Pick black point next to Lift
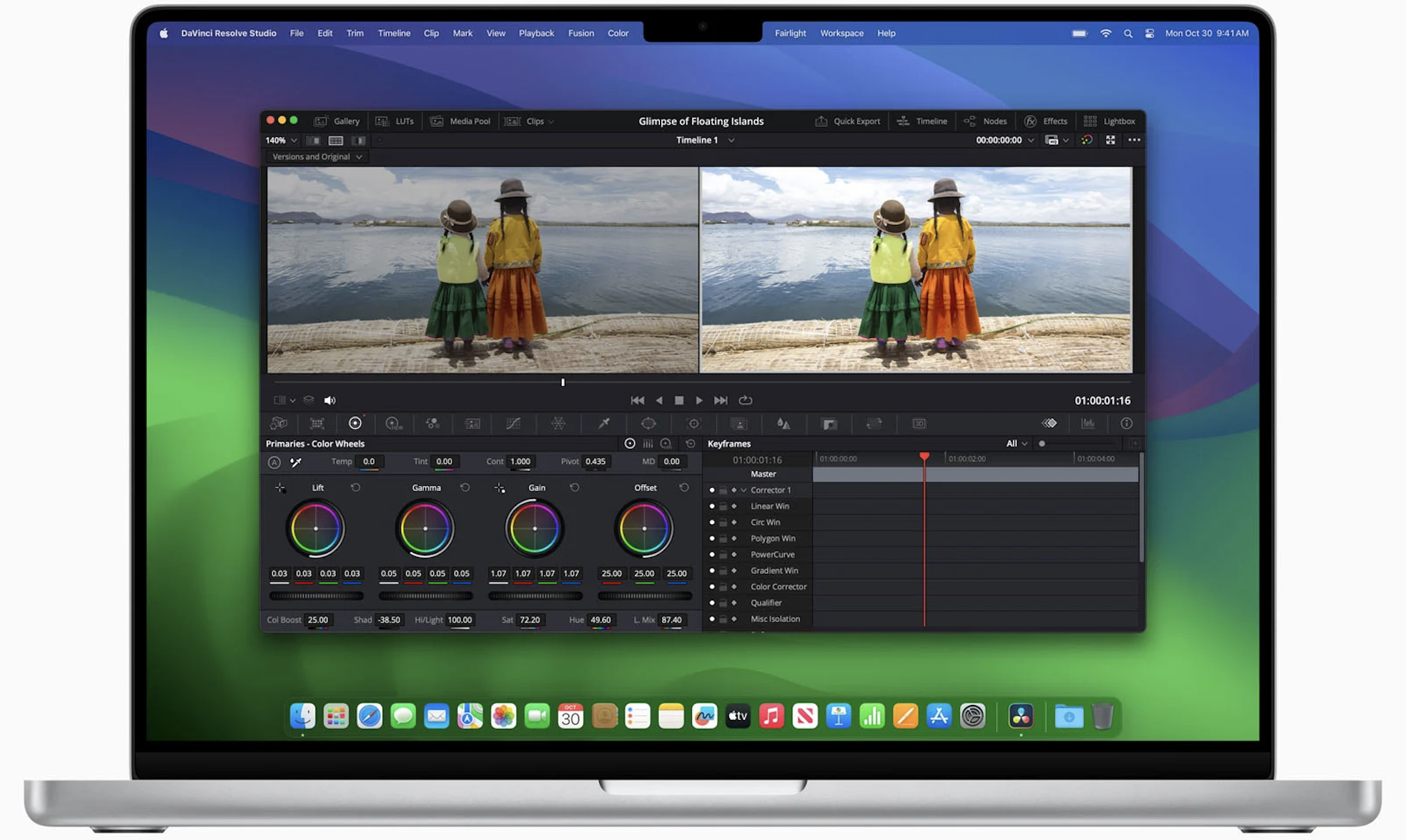 click(x=280, y=488)
